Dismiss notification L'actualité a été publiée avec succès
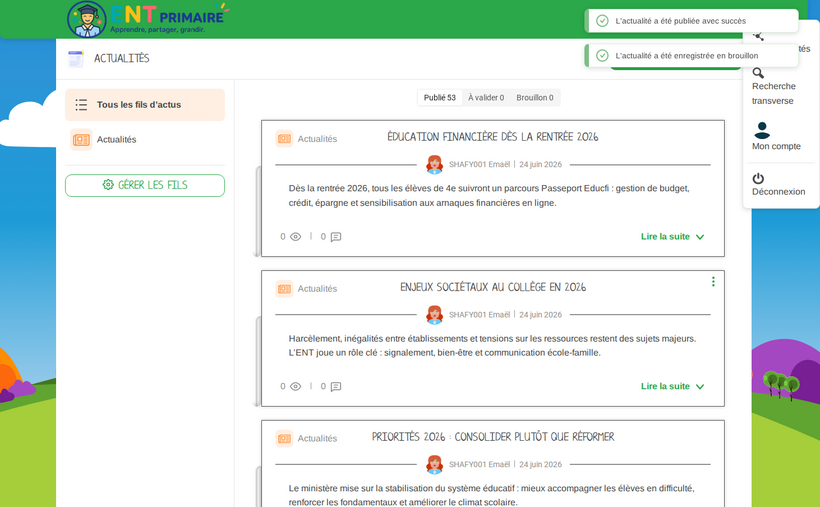Viewport: 820px width, 507px height. coord(691,21)
